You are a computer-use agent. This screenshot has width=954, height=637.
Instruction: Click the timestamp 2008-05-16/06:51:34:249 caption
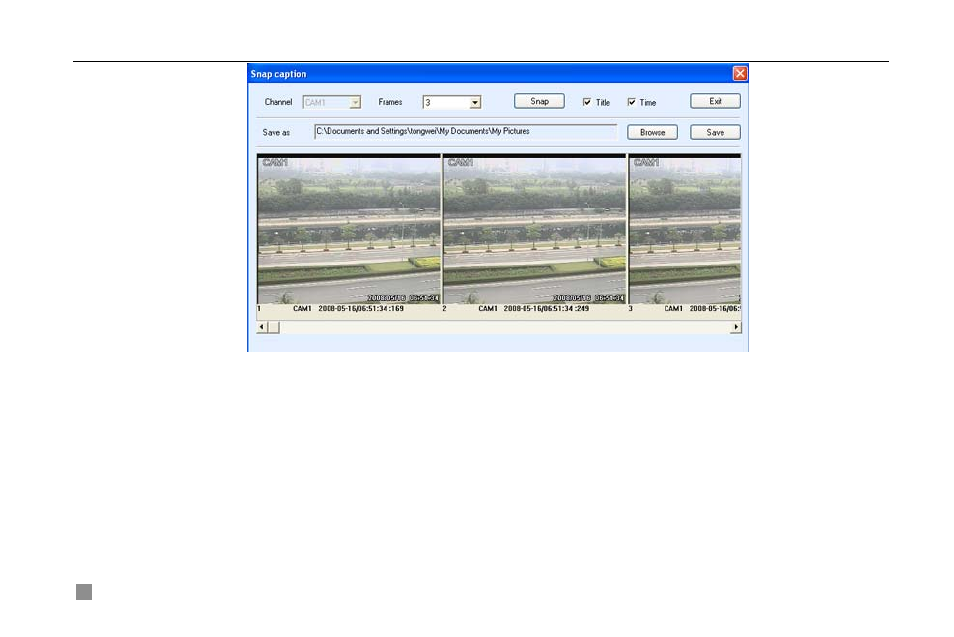click(546, 308)
